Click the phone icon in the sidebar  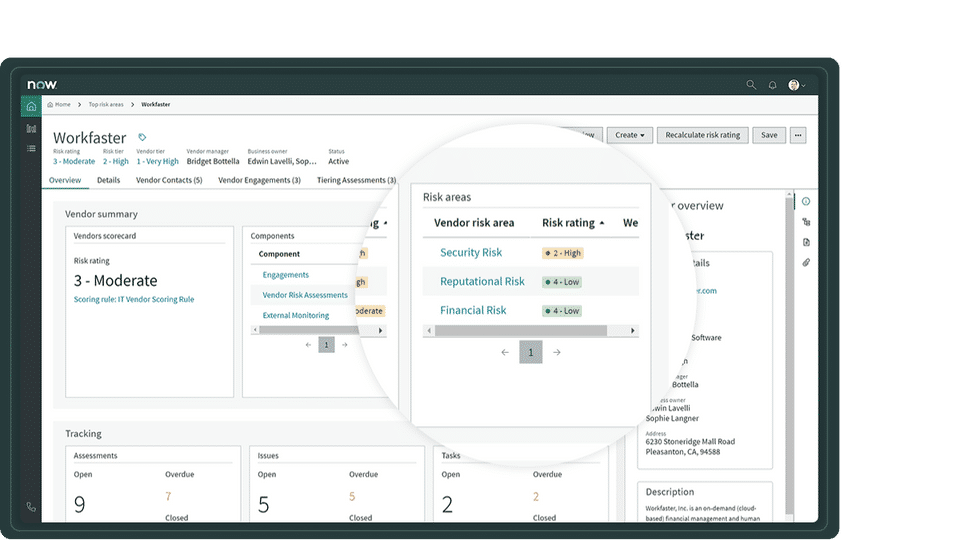(31, 507)
